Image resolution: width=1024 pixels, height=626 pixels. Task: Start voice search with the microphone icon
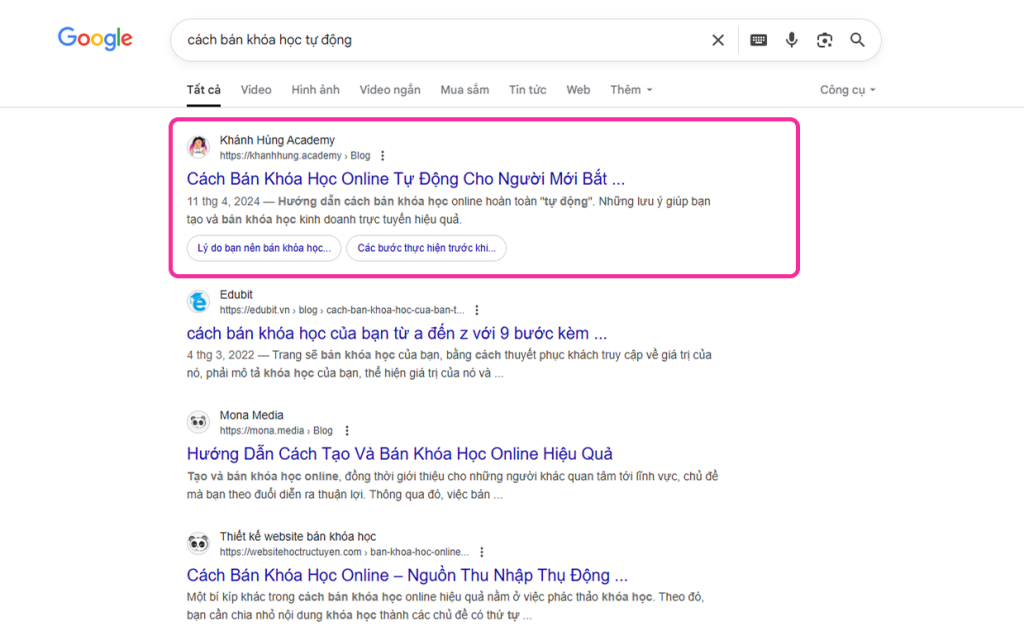[x=792, y=40]
